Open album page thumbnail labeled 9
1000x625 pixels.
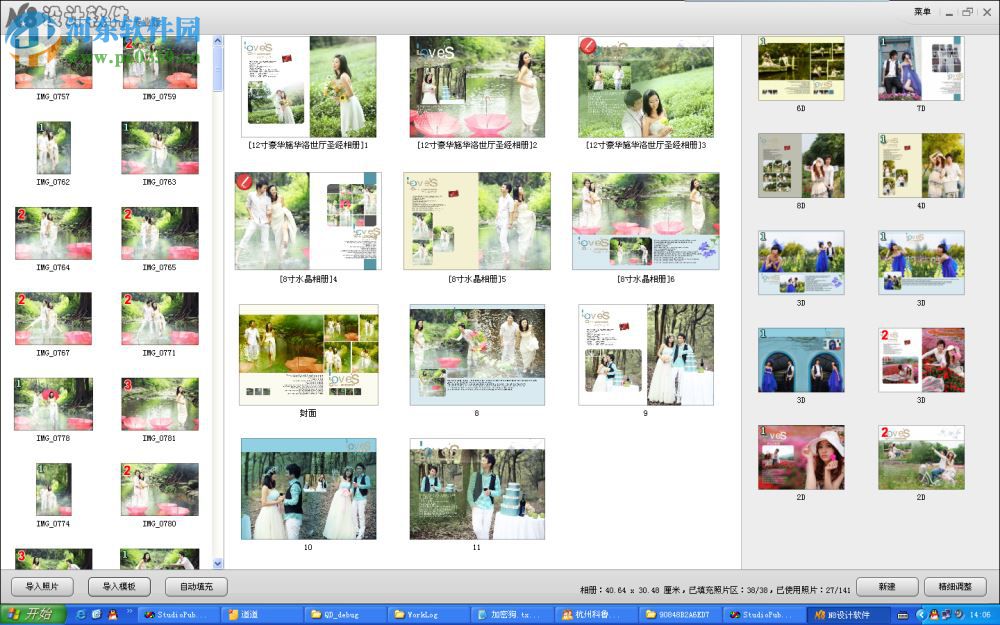(x=646, y=355)
